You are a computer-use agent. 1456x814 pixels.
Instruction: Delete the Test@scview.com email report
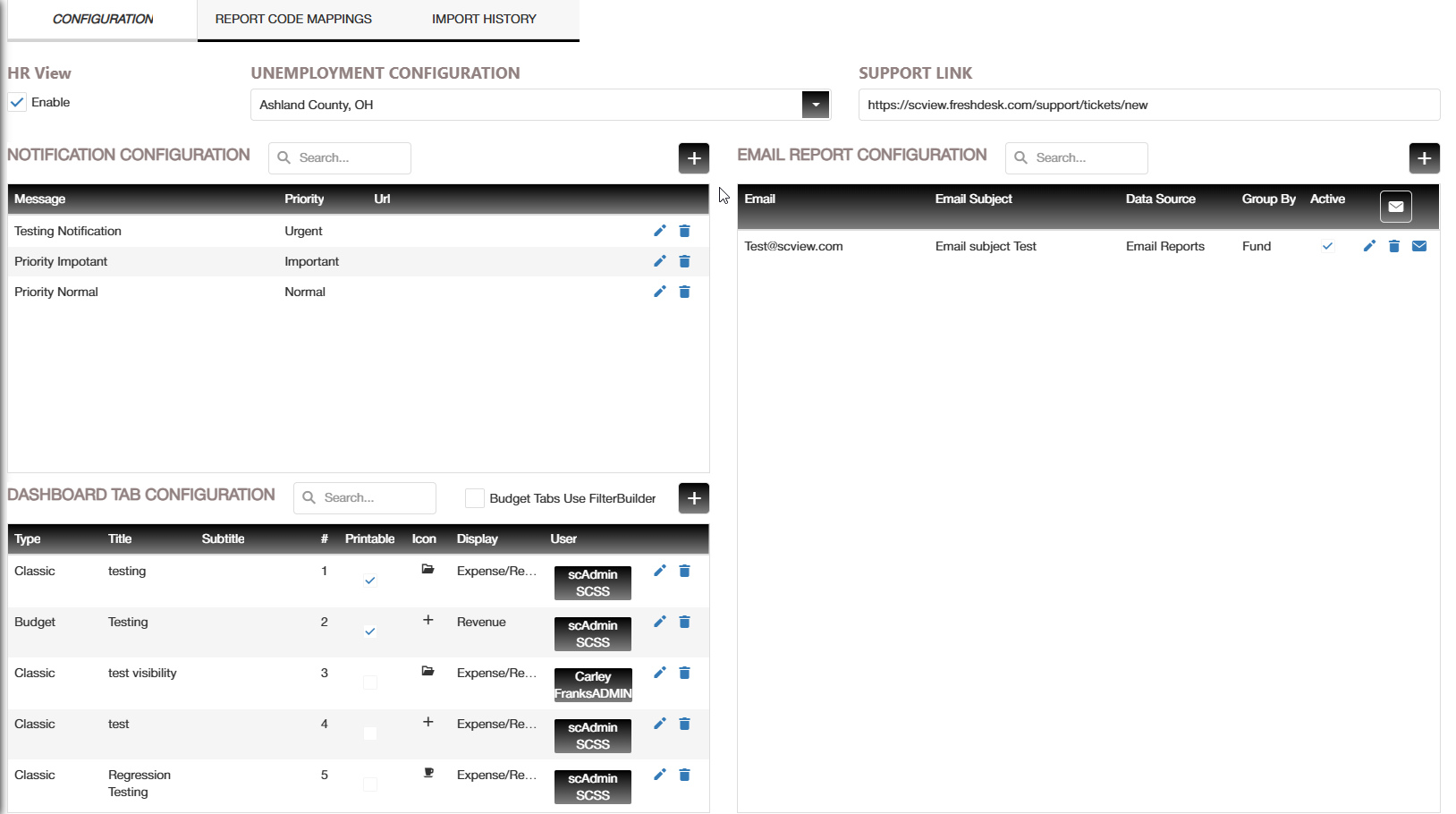1394,246
